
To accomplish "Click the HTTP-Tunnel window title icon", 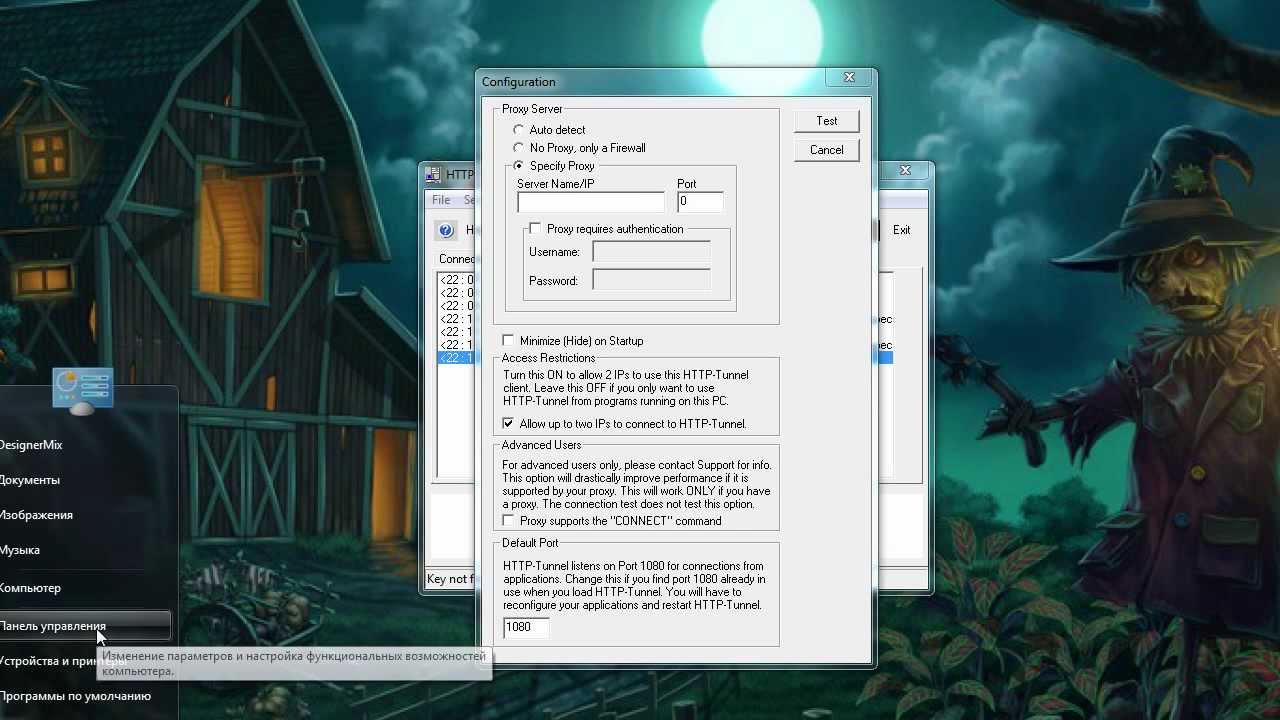I will pyautogui.click(x=433, y=174).
